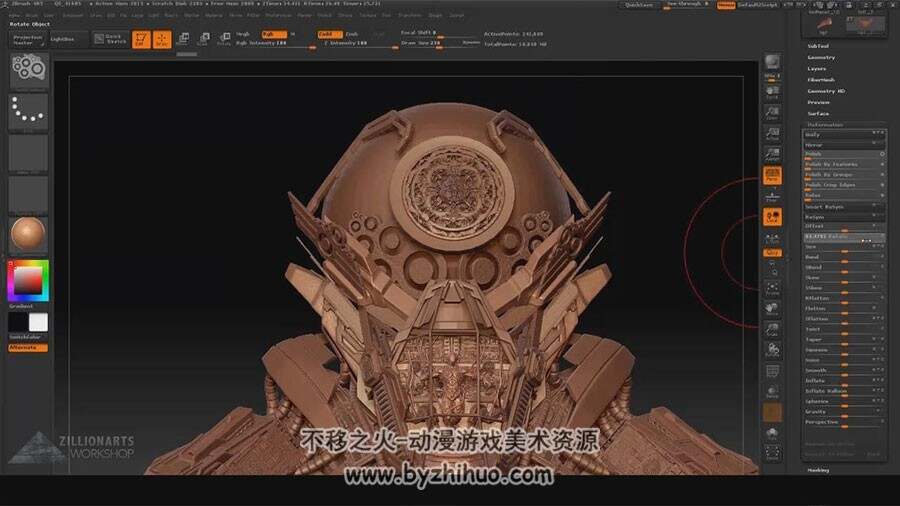Click the Quick Sketch icon button

(110, 39)
